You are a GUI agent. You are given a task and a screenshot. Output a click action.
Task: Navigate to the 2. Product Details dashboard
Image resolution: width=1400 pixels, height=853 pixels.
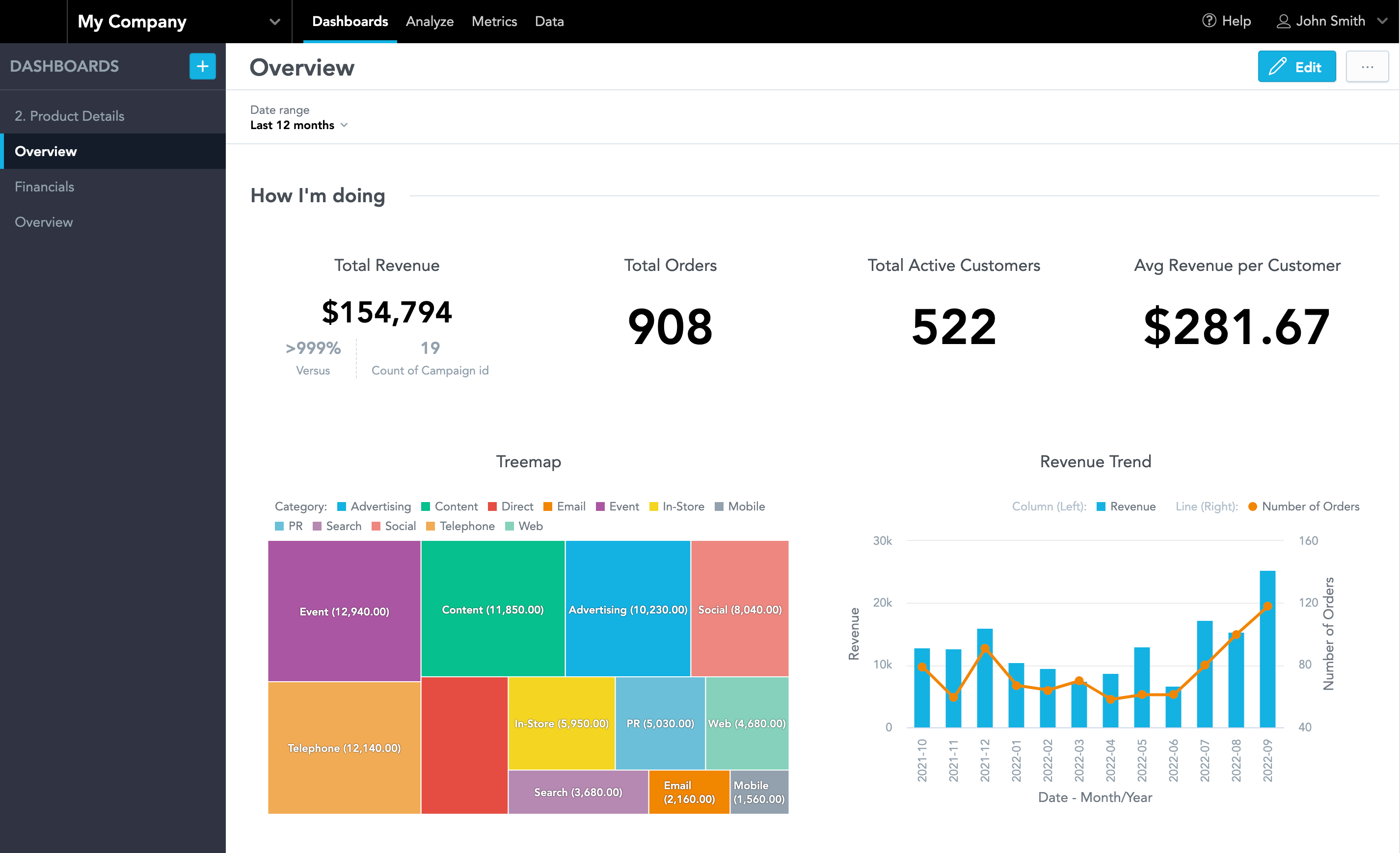[69, 116]
